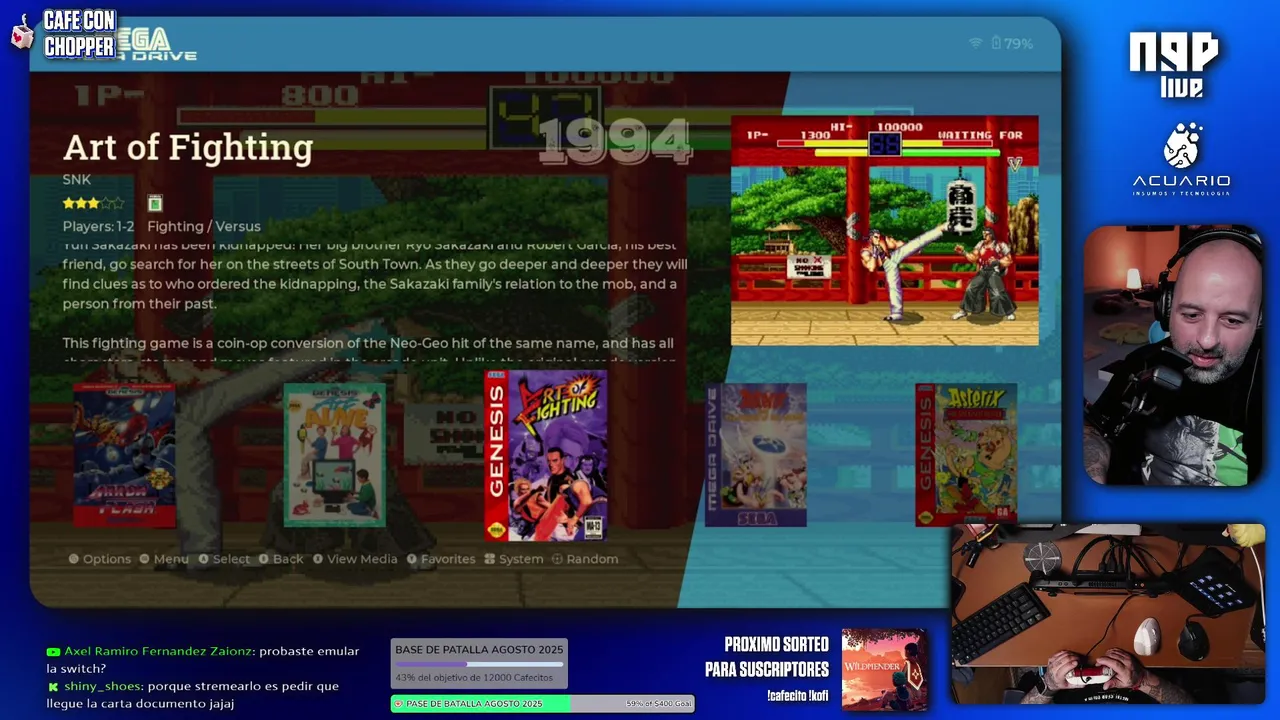
Task: Click the Fighting / Versus genre label
Action: (x=204, y=227)
